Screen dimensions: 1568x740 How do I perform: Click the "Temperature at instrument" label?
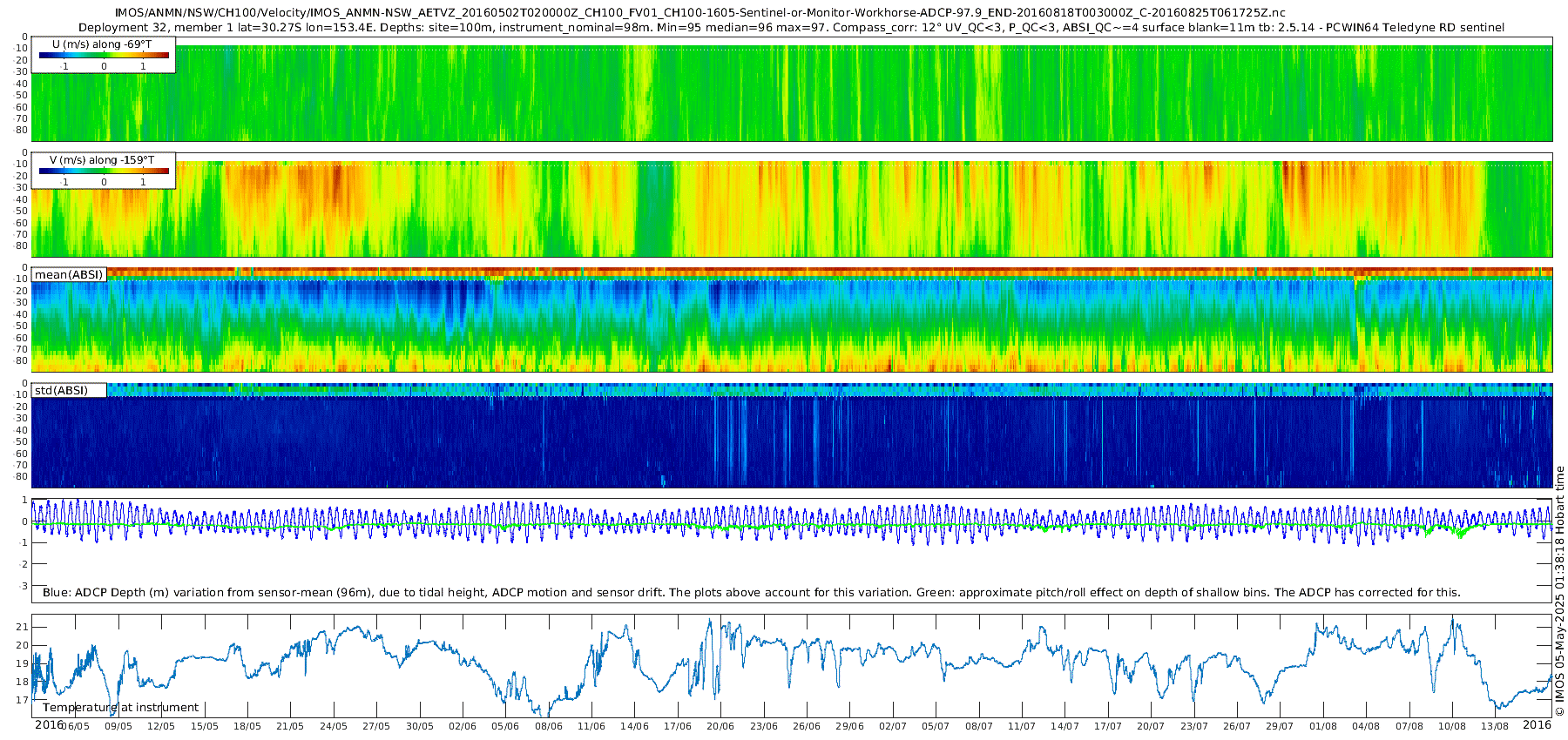click(120, 708)
